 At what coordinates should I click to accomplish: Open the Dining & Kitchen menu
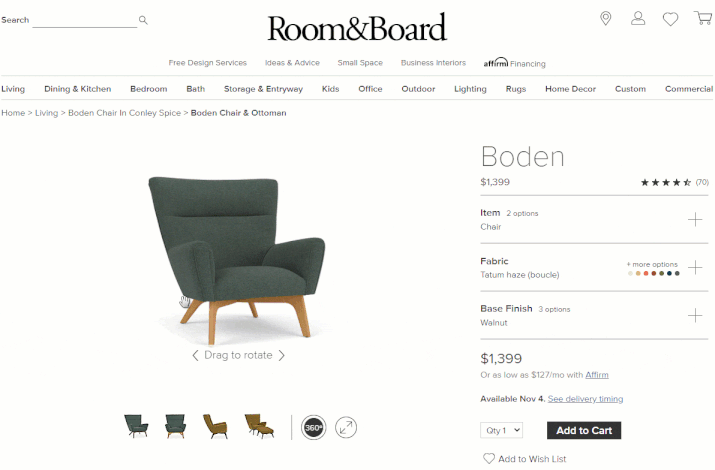pyautogui.click(x=78, y=89)
